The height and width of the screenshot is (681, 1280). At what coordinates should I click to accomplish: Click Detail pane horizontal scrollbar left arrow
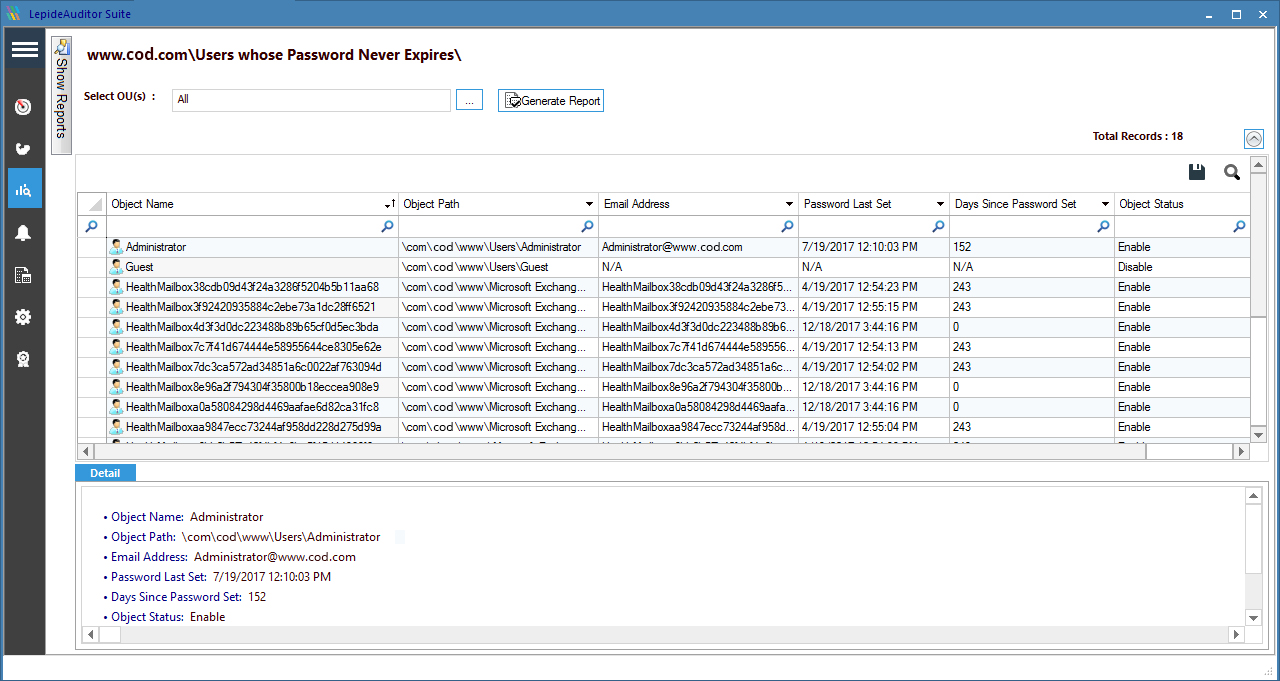click(x=89, y=634)
